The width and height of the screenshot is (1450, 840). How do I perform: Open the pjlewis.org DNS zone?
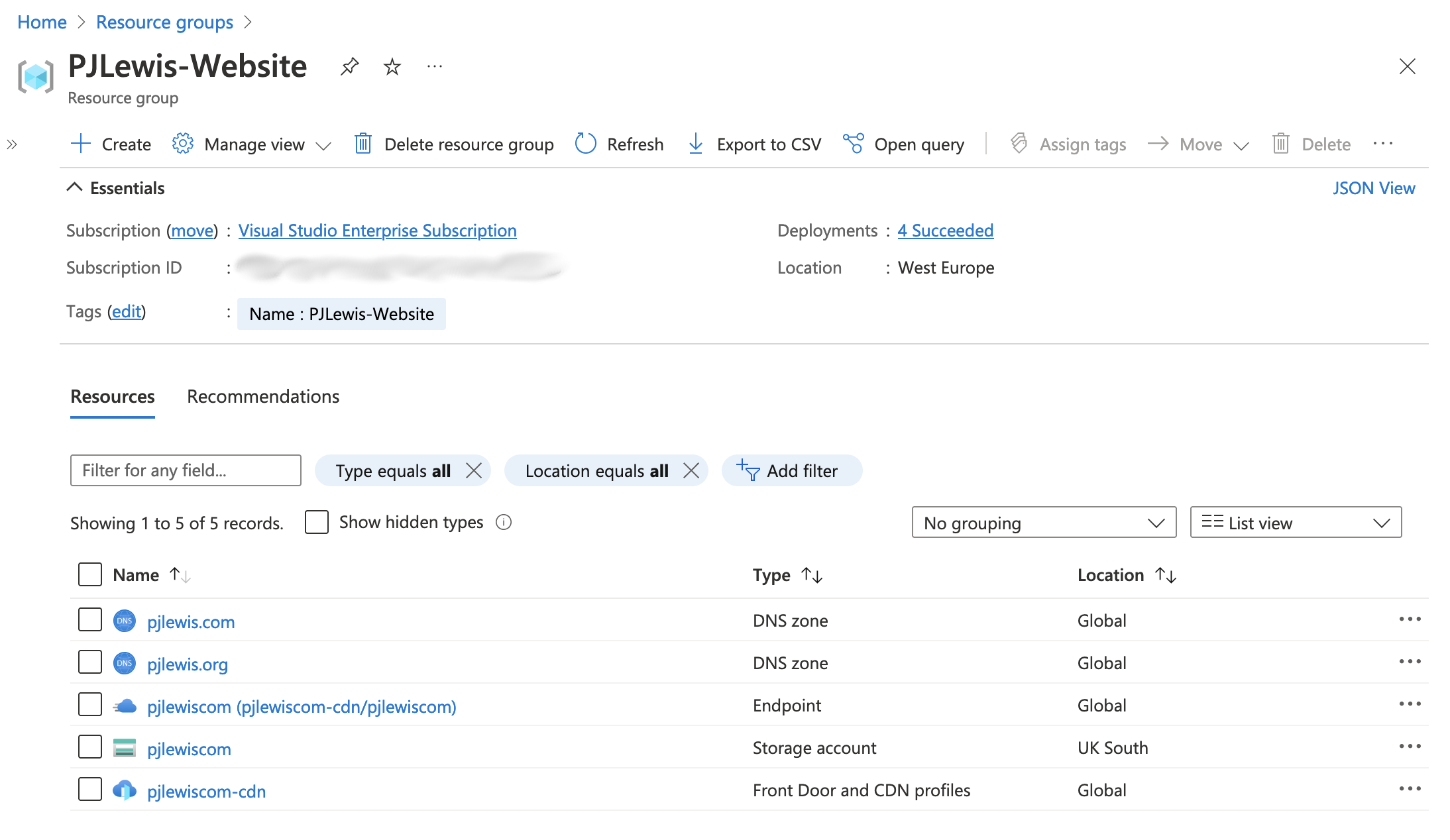pos(188,664)
